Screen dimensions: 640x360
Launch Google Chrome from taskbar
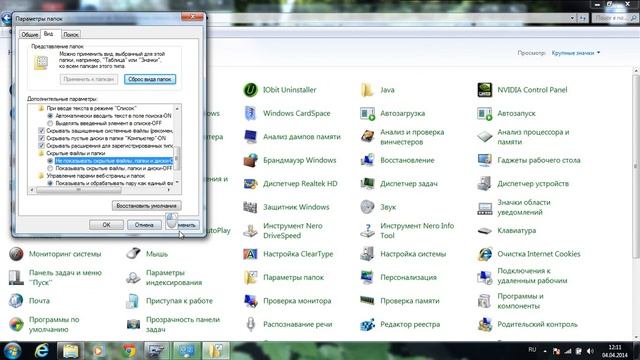pyautogui.click(x=129, y=351)
